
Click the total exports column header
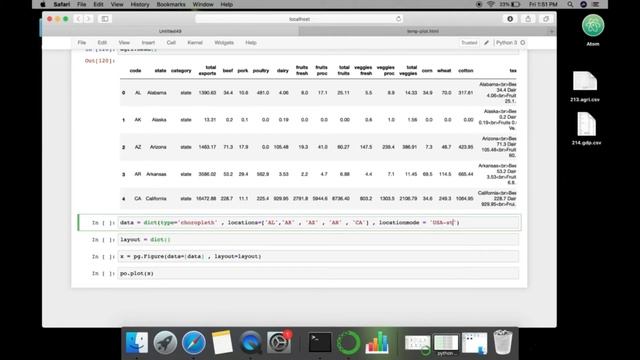(x=207, y=70)
